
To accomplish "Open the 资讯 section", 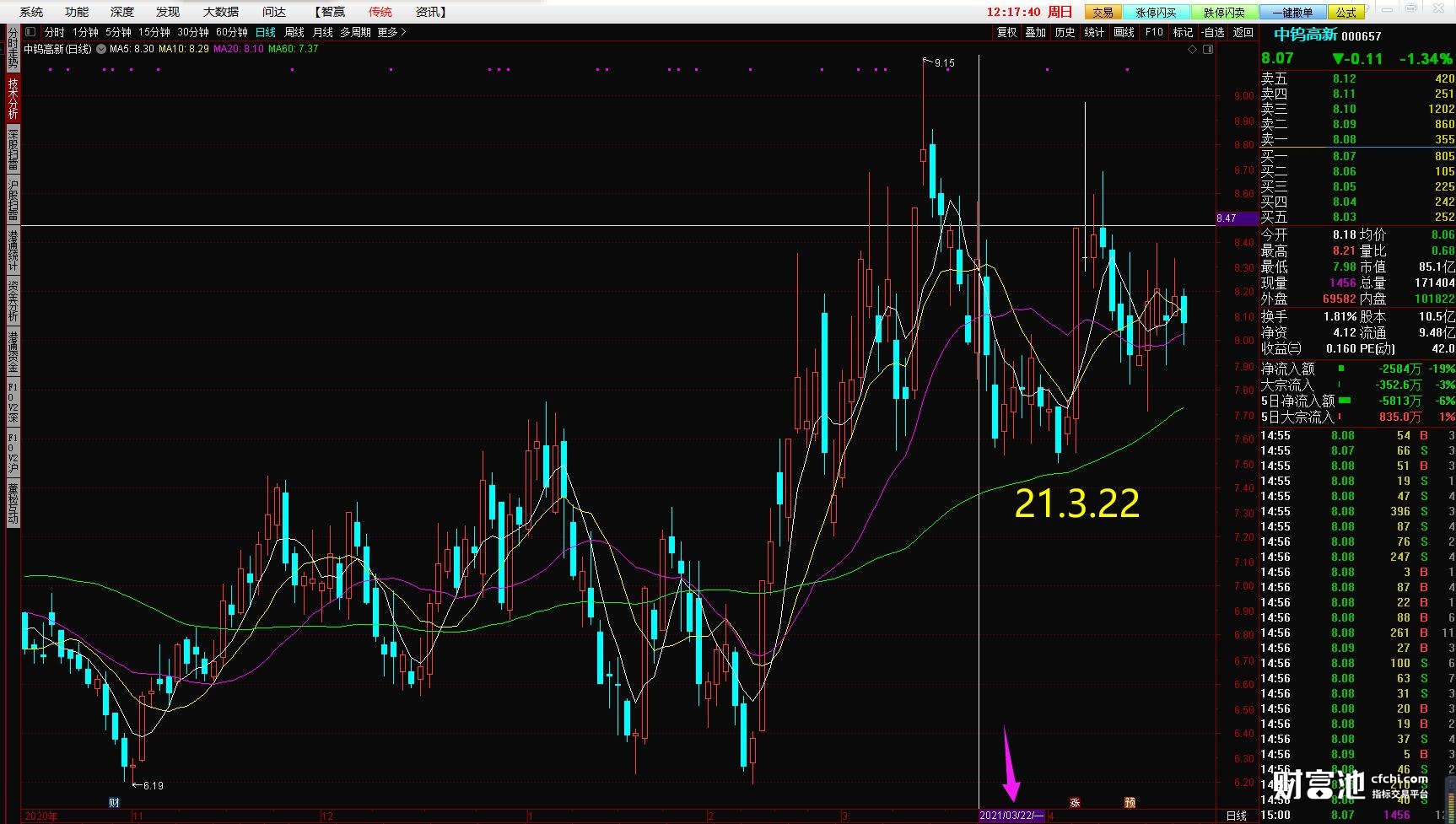I will pyautogui.click(x=431, y=12).
